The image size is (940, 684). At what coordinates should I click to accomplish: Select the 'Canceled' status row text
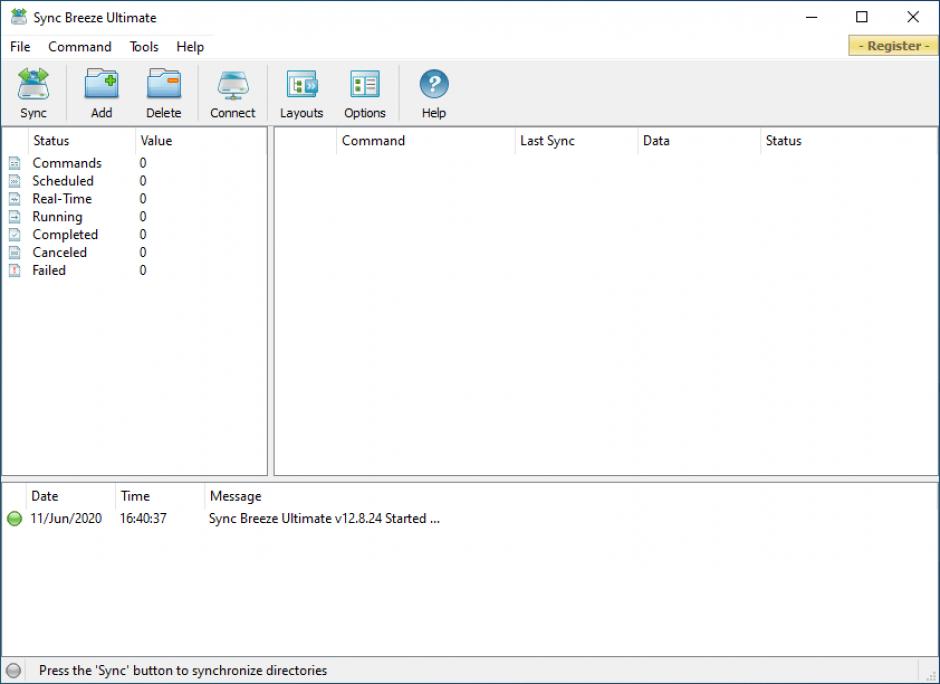click(x=59, y=253)
